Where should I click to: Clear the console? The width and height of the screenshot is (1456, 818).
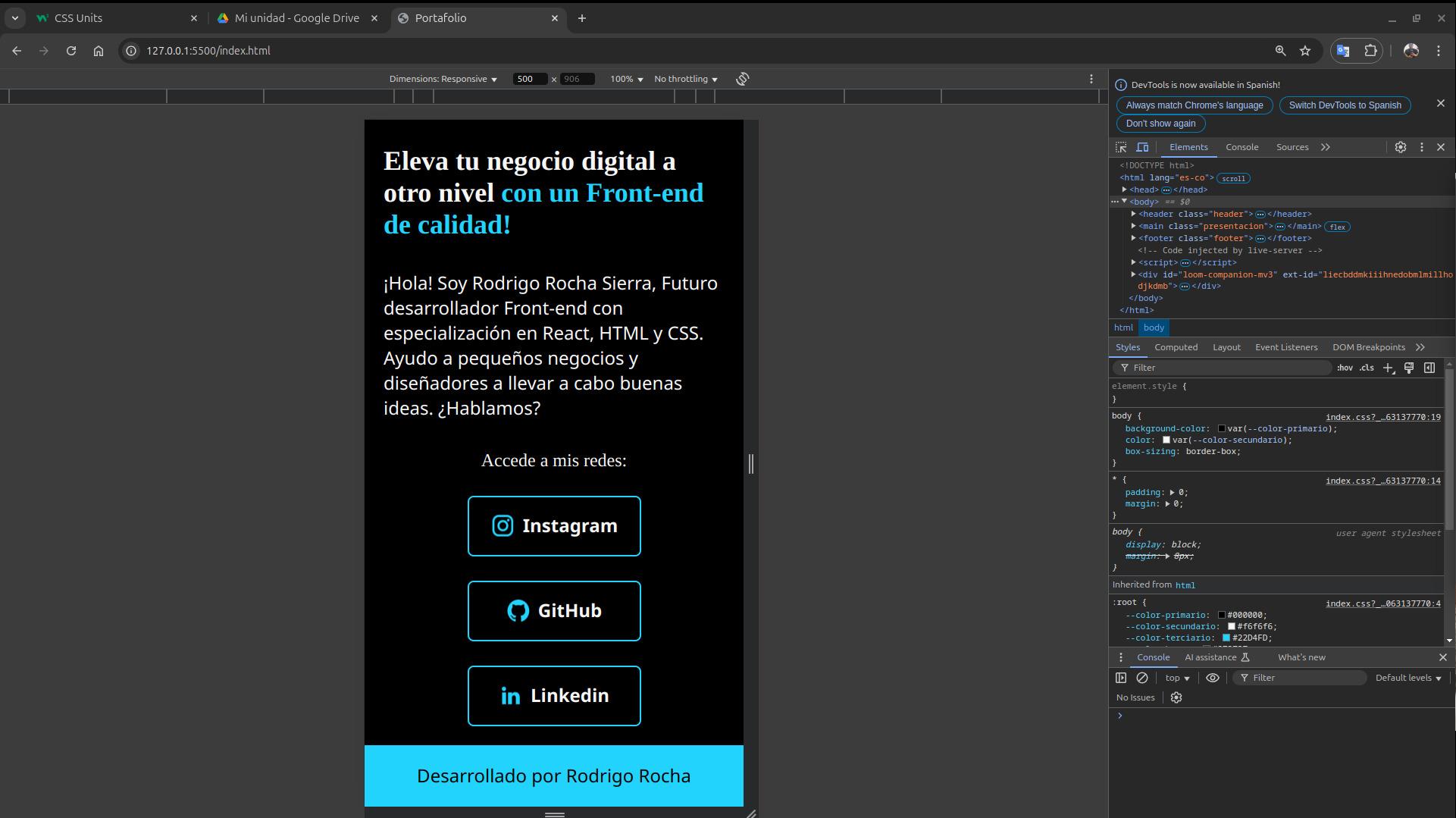click(x=1142, y=678)
